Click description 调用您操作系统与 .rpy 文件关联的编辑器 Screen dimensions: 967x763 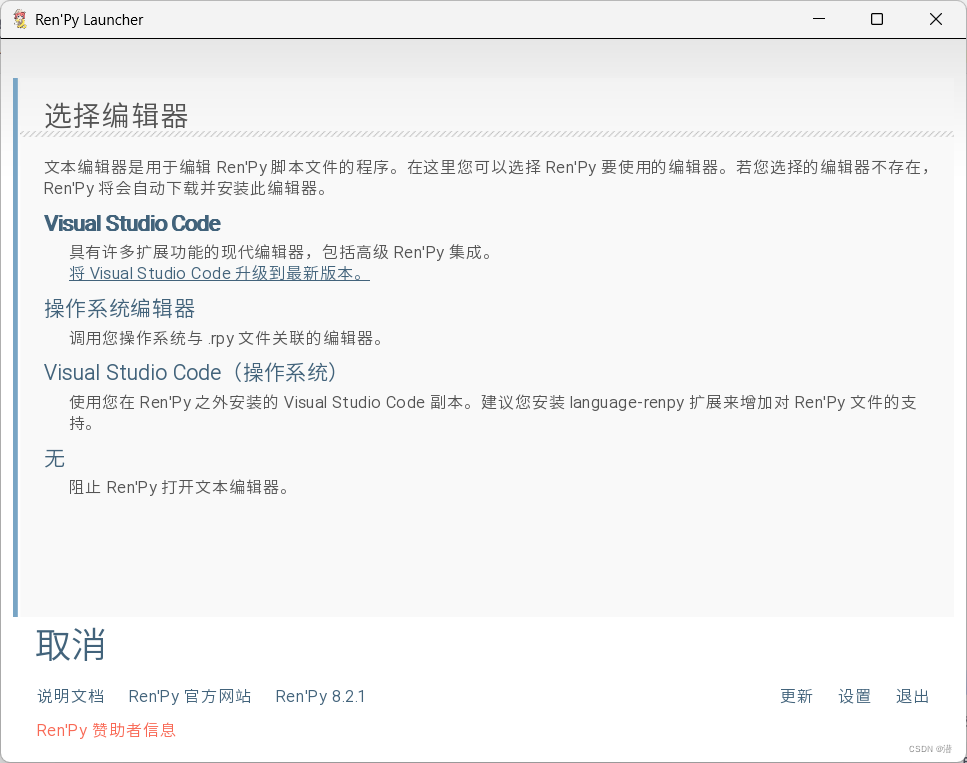point(226,338)
